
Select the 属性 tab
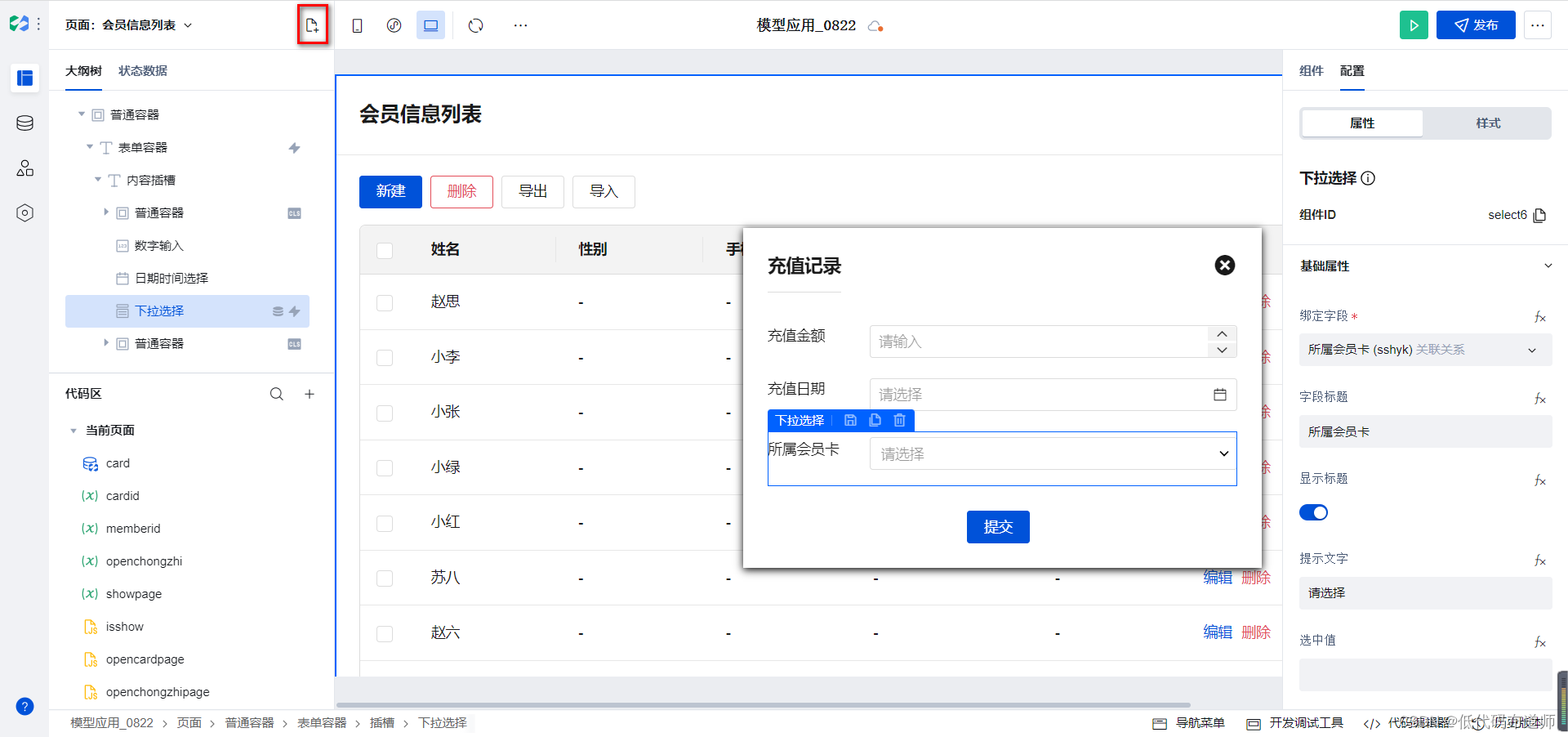pos(1362,123)
